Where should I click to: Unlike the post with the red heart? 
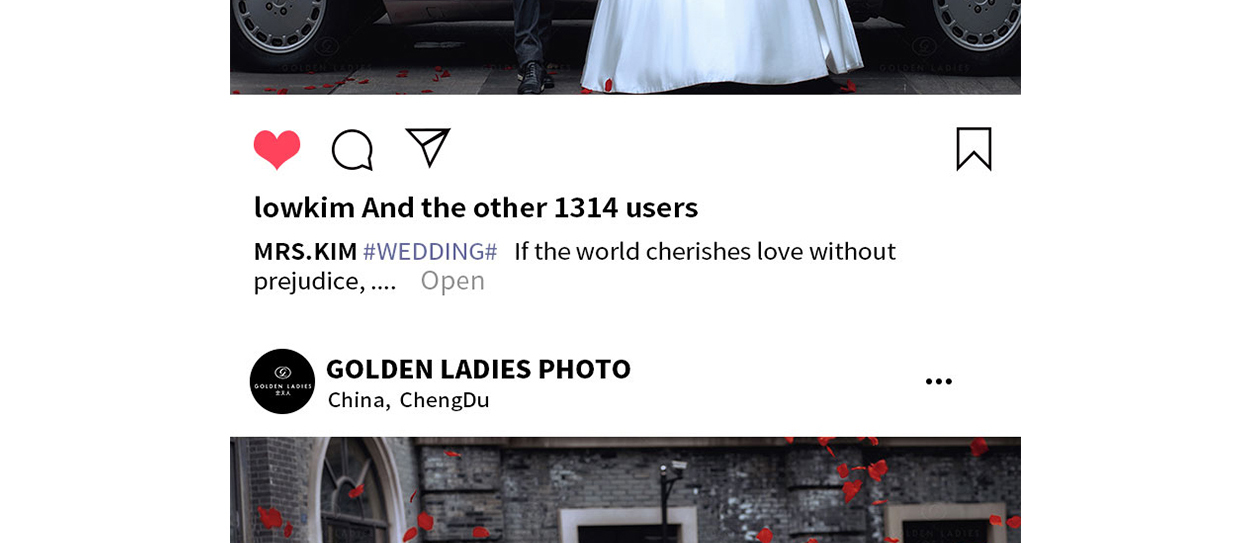click(277, 150)
